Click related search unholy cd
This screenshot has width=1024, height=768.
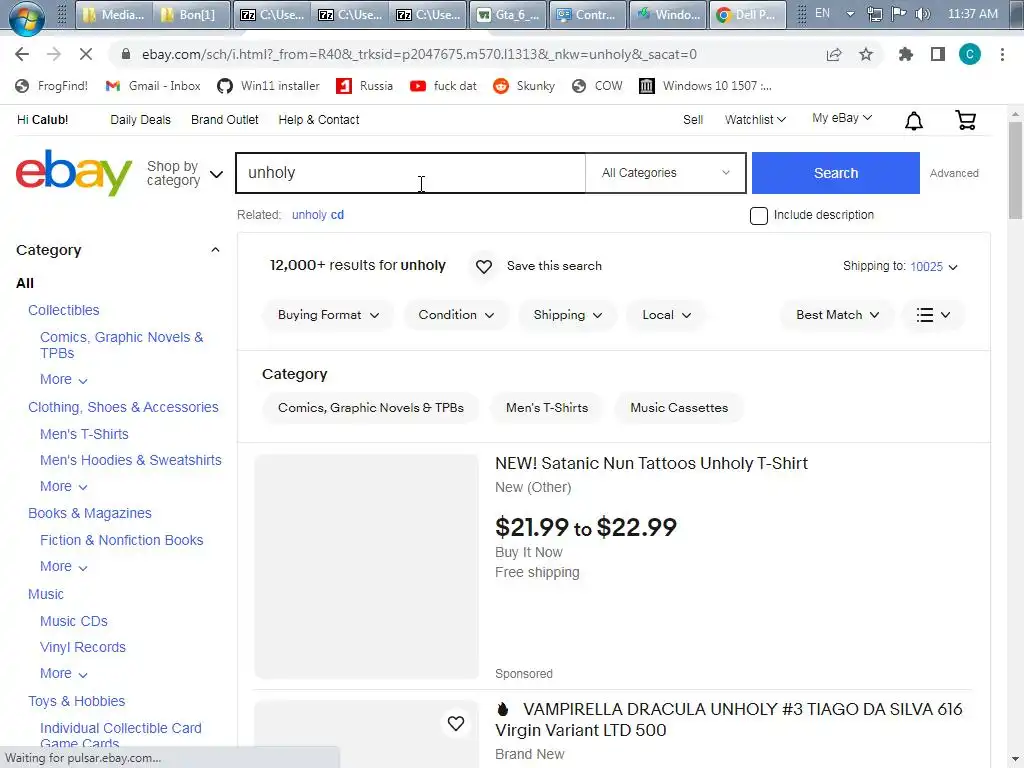click(x=317, y=215)
